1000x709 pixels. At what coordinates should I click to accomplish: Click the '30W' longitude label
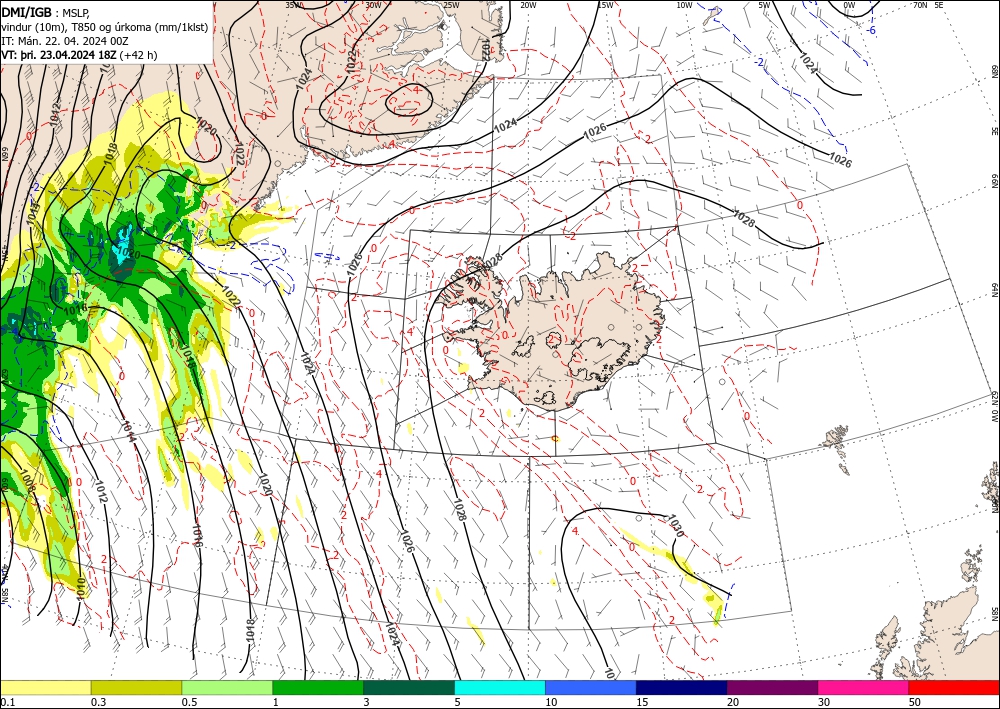(x=373, y=5)
